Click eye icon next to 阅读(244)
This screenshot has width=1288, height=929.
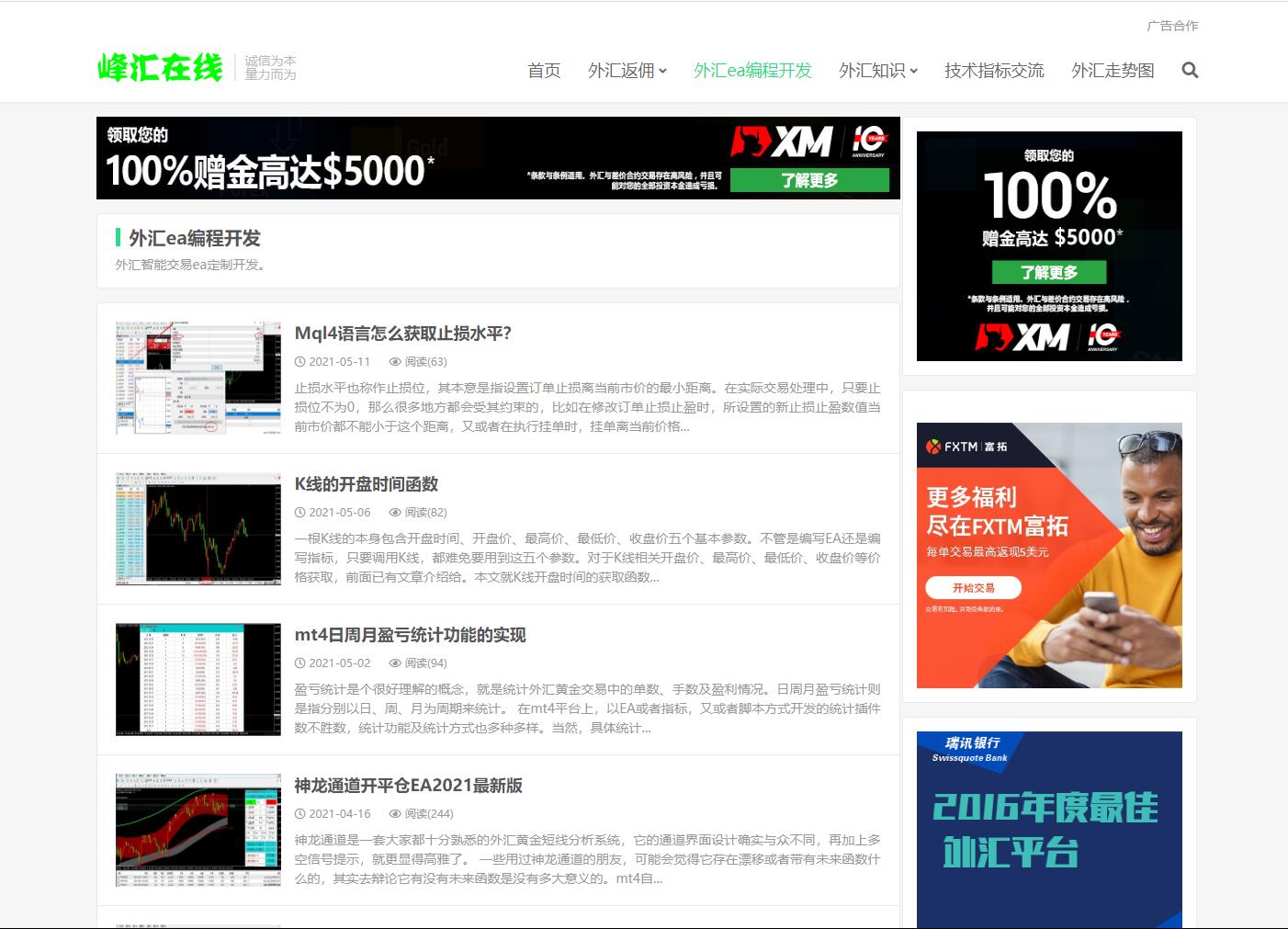[x=395, y=814]
